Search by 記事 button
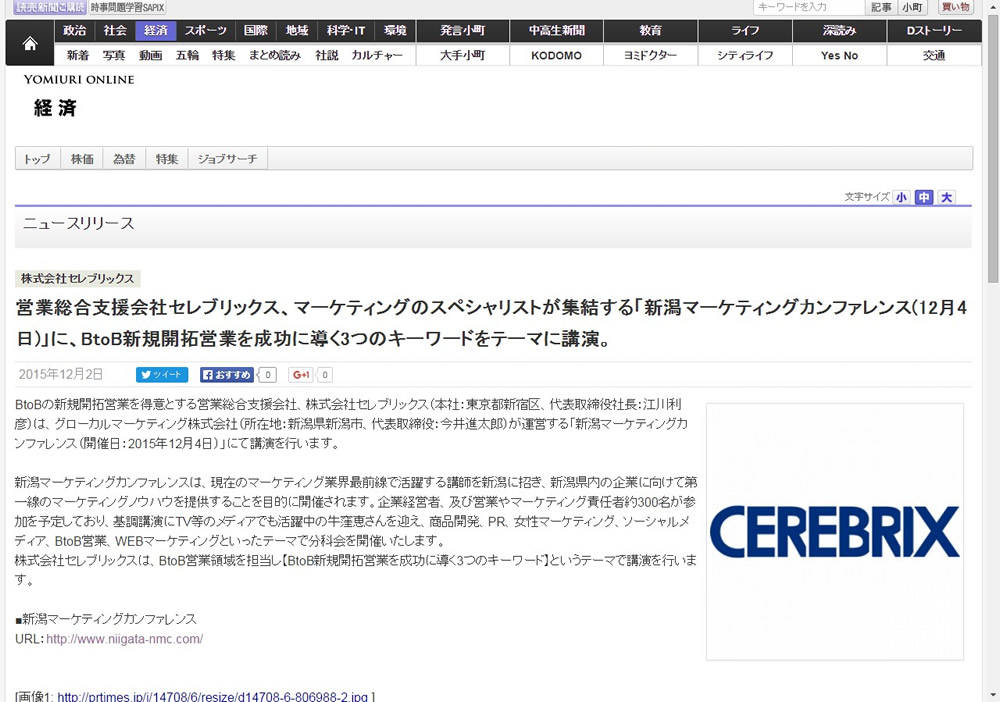The height and width of the screenshot is (702, 1000). (x=881, y=7)
